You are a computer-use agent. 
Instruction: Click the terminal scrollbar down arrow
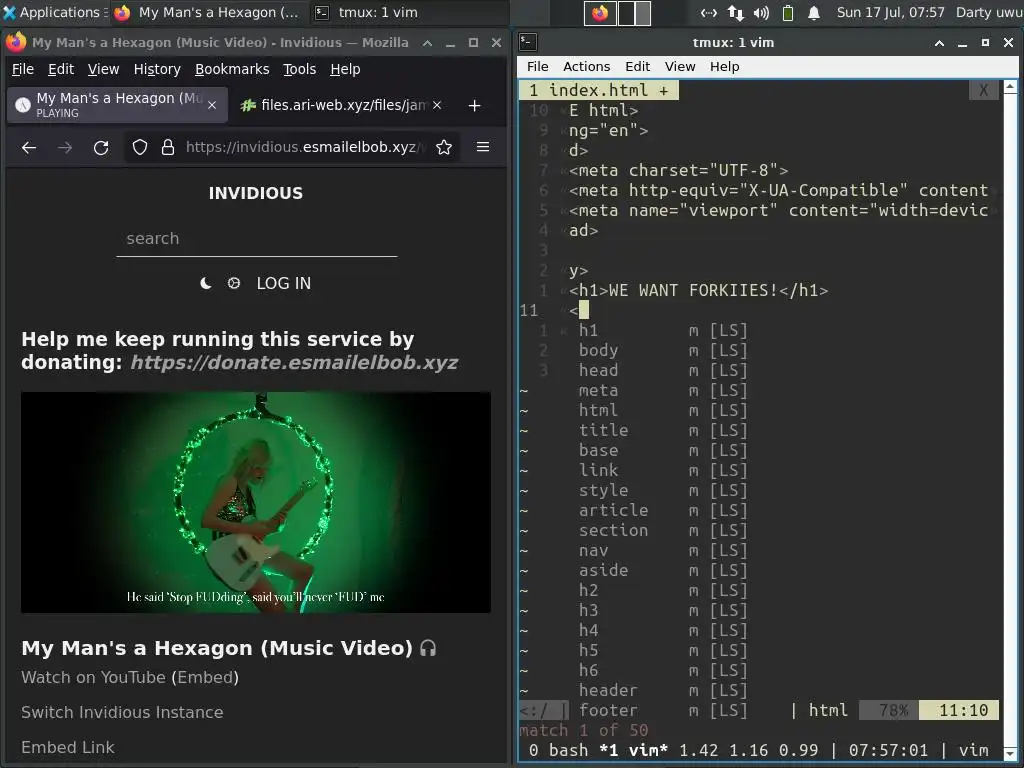click(1010, 754)
